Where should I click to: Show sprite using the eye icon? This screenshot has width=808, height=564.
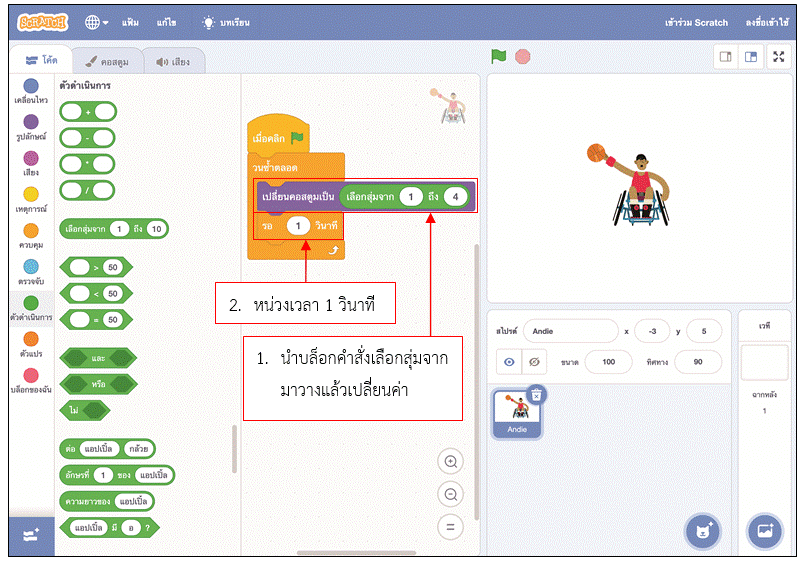pyautogui.click(x=509, y=361)
